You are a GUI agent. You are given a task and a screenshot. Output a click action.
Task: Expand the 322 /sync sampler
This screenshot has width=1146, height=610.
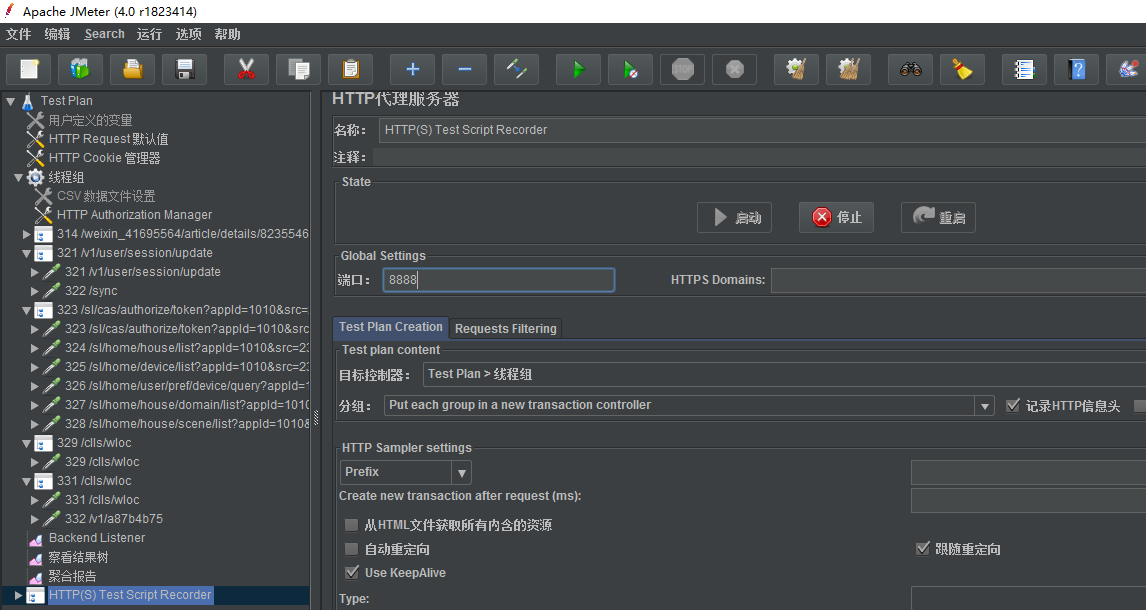[x=34, y=291]
